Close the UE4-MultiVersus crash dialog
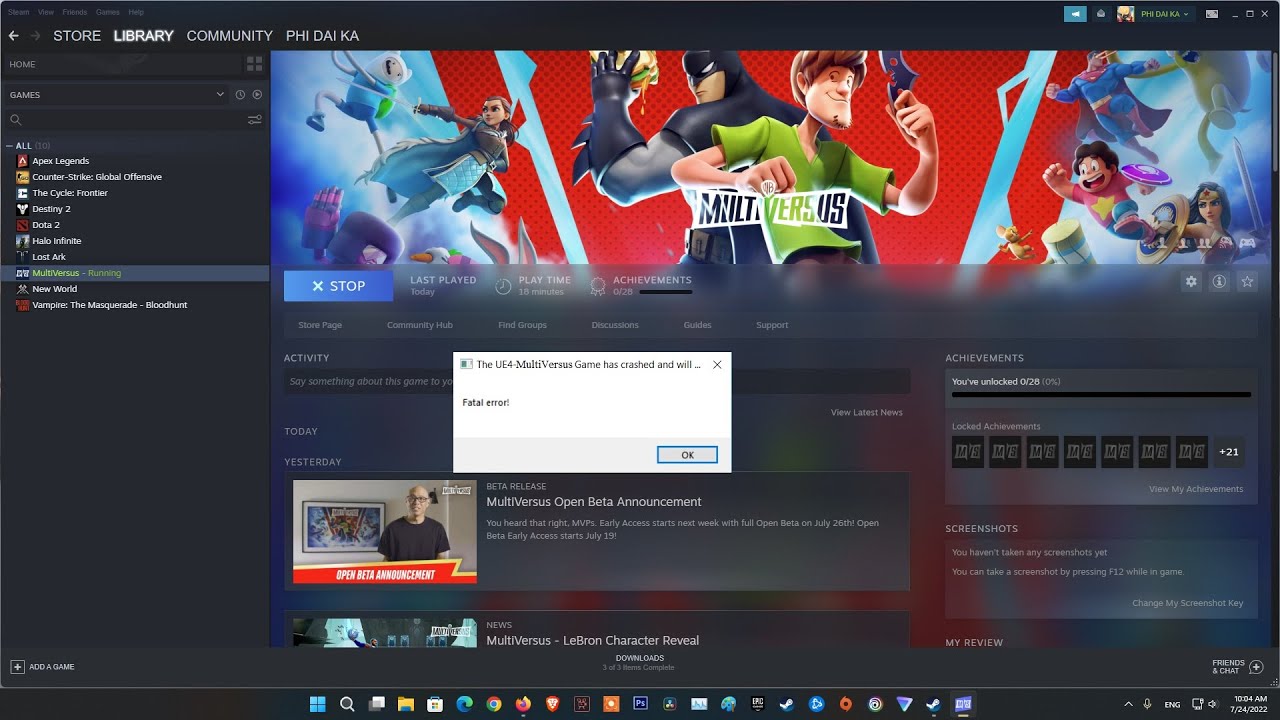 pos(717,365)
